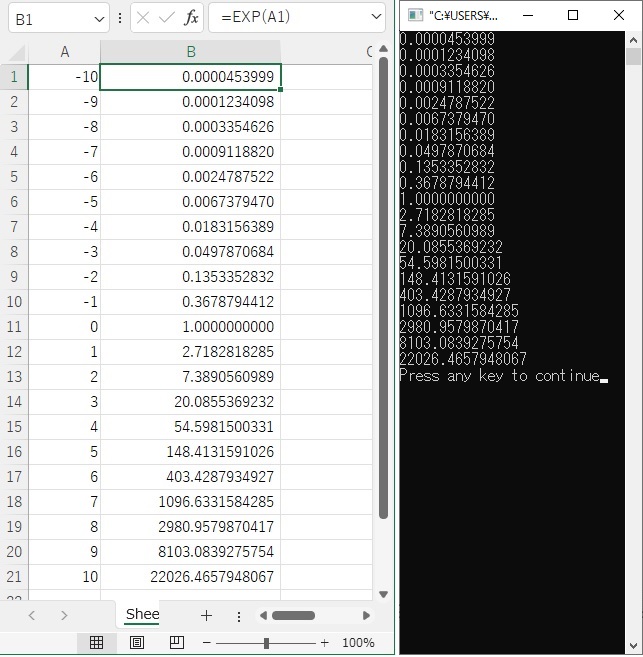Click the console window's title bar icon
Screen dimensions: 643x657
414,15
